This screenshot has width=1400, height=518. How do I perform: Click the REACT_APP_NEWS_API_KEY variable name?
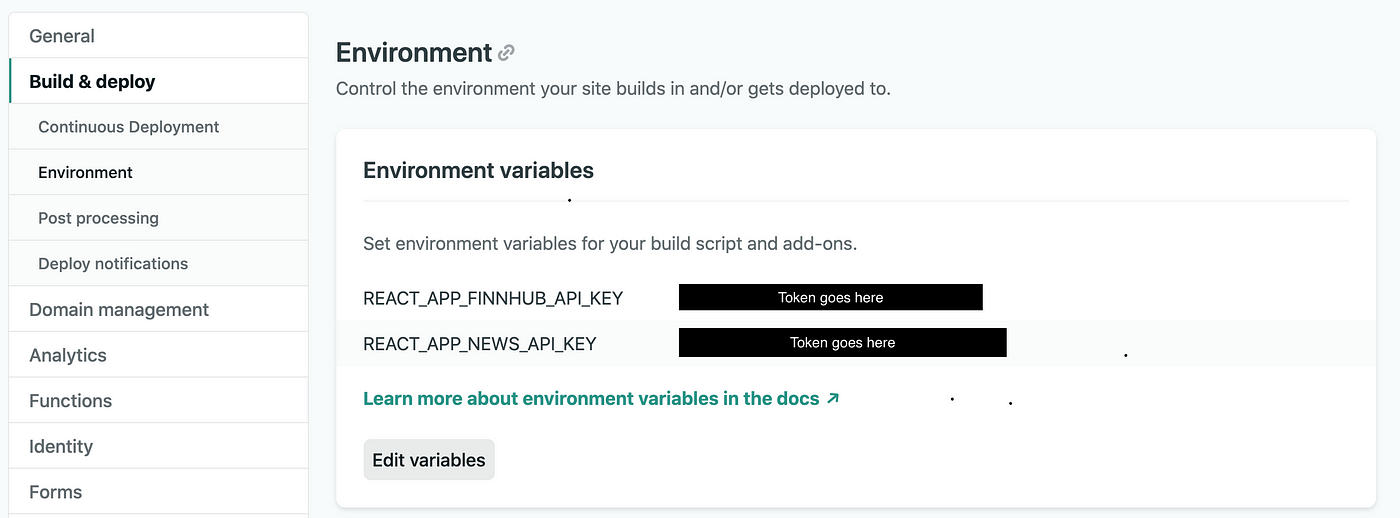480,344
